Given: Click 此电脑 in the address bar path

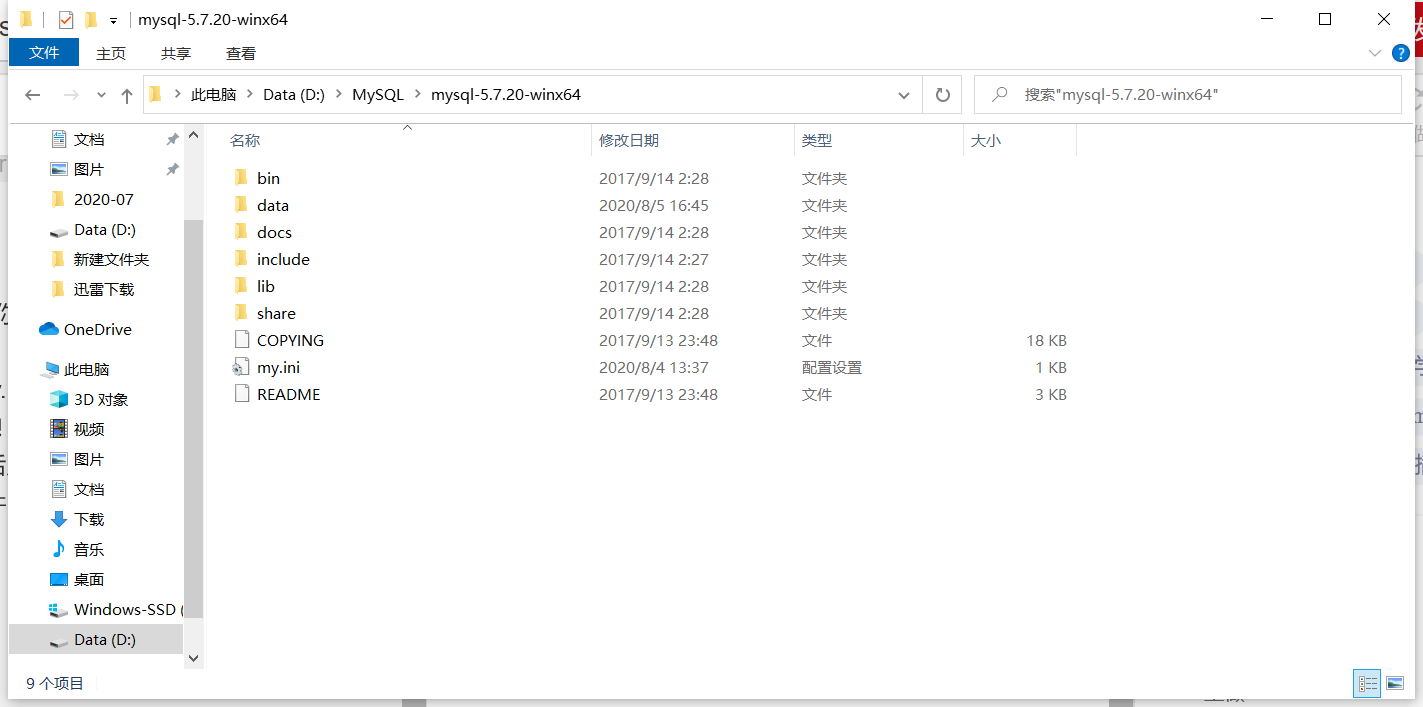Looking at the screenshot, I should [x=214, y=95].
